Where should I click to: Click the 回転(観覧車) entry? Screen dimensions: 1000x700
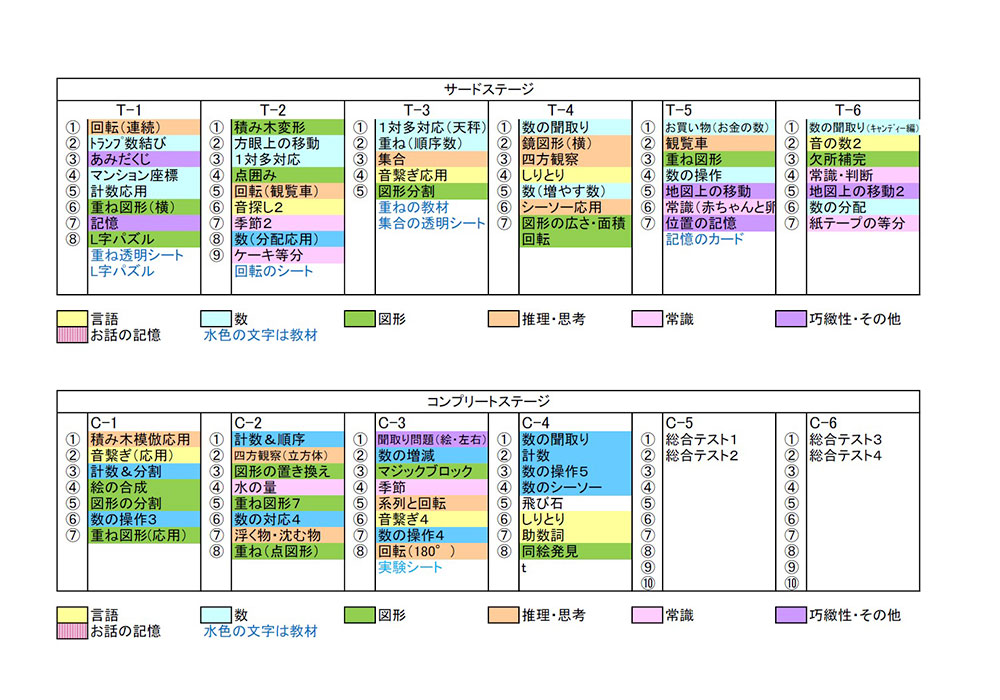[288, 191]
